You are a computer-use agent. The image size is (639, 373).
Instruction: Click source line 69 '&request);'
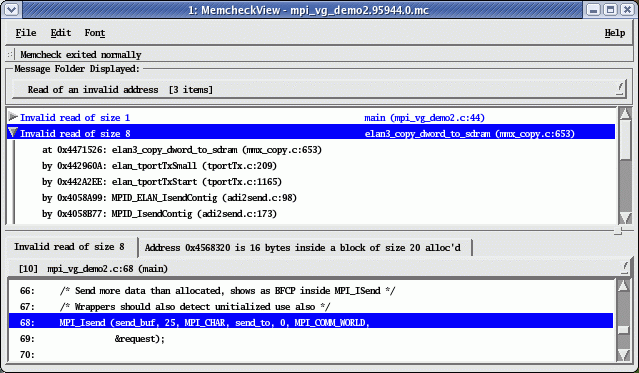click(x=140, y=339)
